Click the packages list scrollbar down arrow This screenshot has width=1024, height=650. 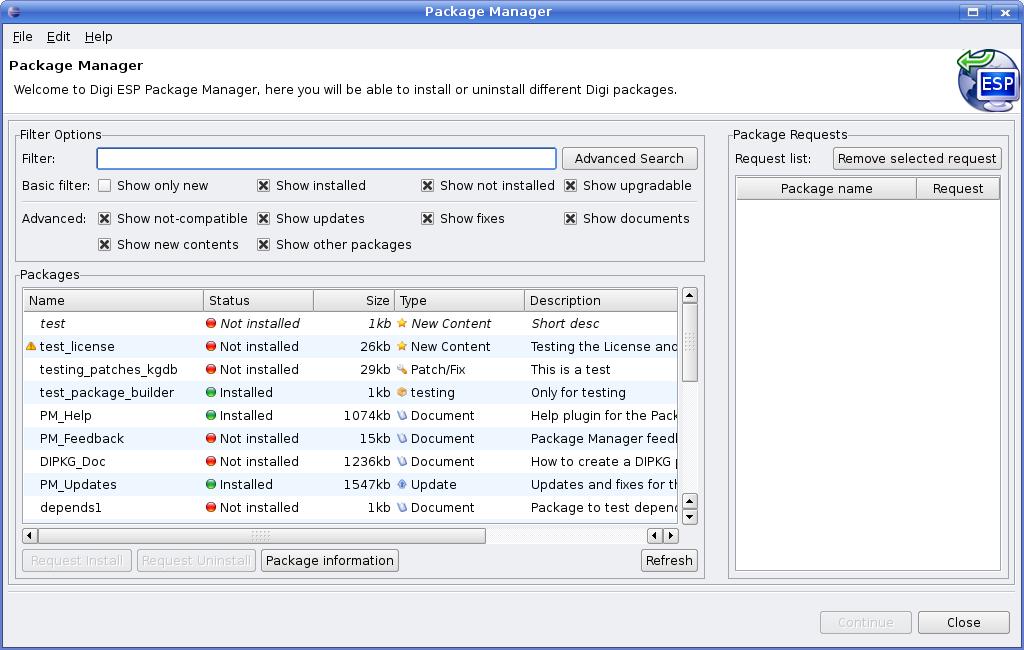tap(689, 517)
